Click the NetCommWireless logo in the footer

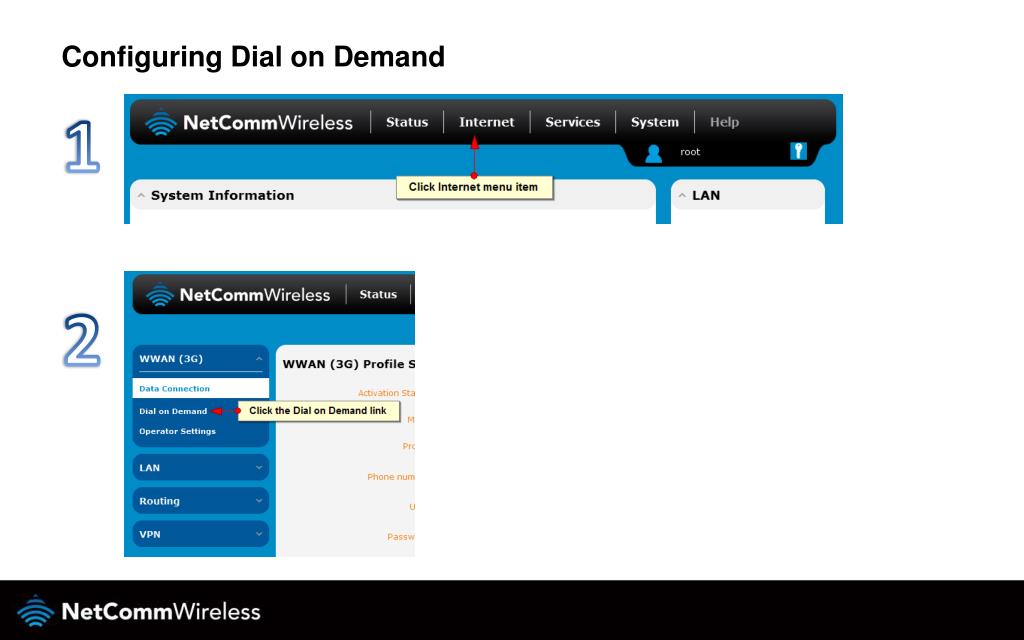click(x=138, y=611)
